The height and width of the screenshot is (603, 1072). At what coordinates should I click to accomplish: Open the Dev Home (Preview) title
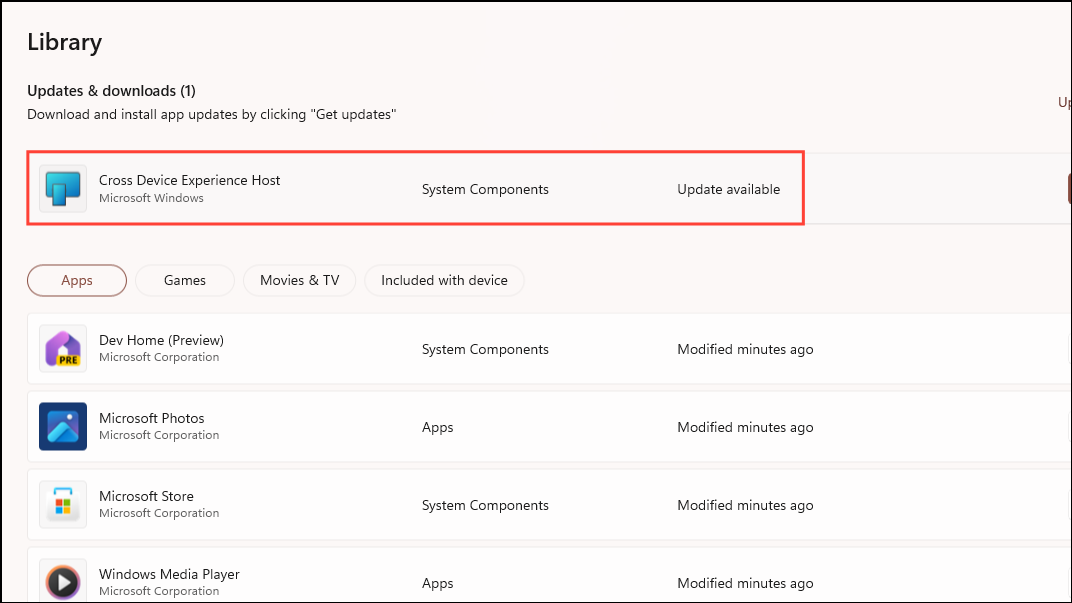click(x=161, y=341)
